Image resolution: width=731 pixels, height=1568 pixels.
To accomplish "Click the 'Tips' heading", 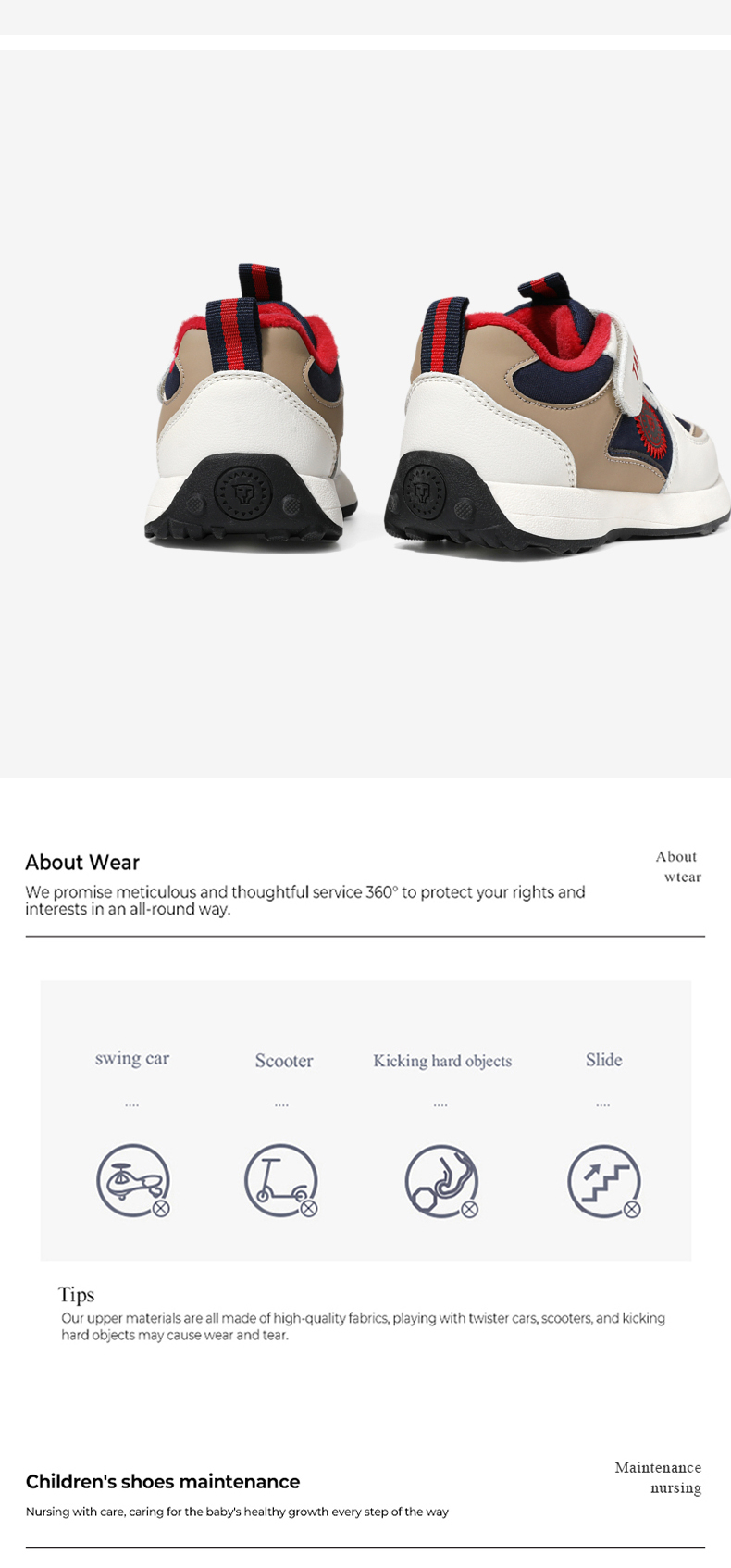I will coord(76,1294).
